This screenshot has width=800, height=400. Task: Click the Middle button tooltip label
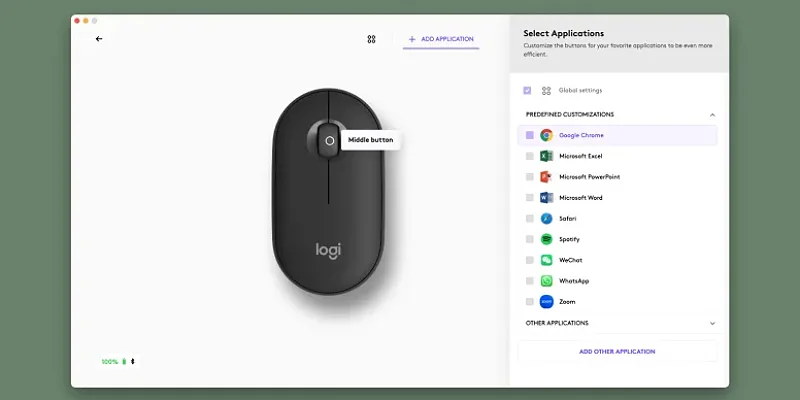[x=370, y=140]
